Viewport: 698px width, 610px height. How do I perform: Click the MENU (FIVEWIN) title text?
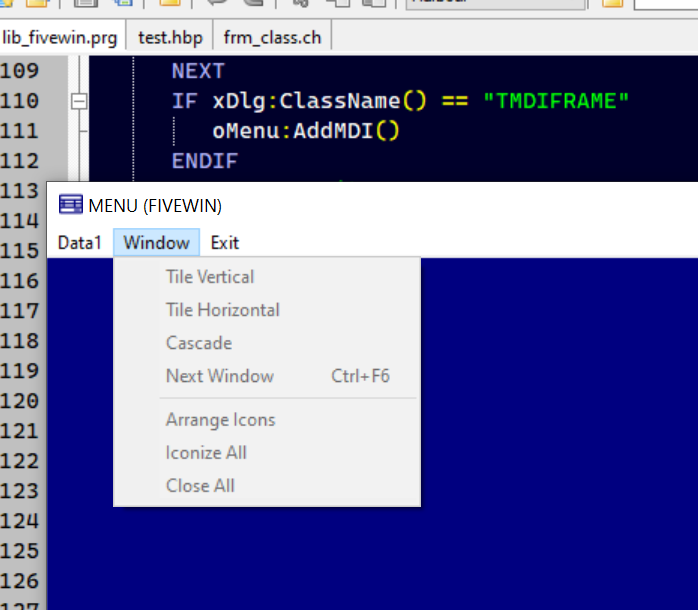(x=155, y=206)
